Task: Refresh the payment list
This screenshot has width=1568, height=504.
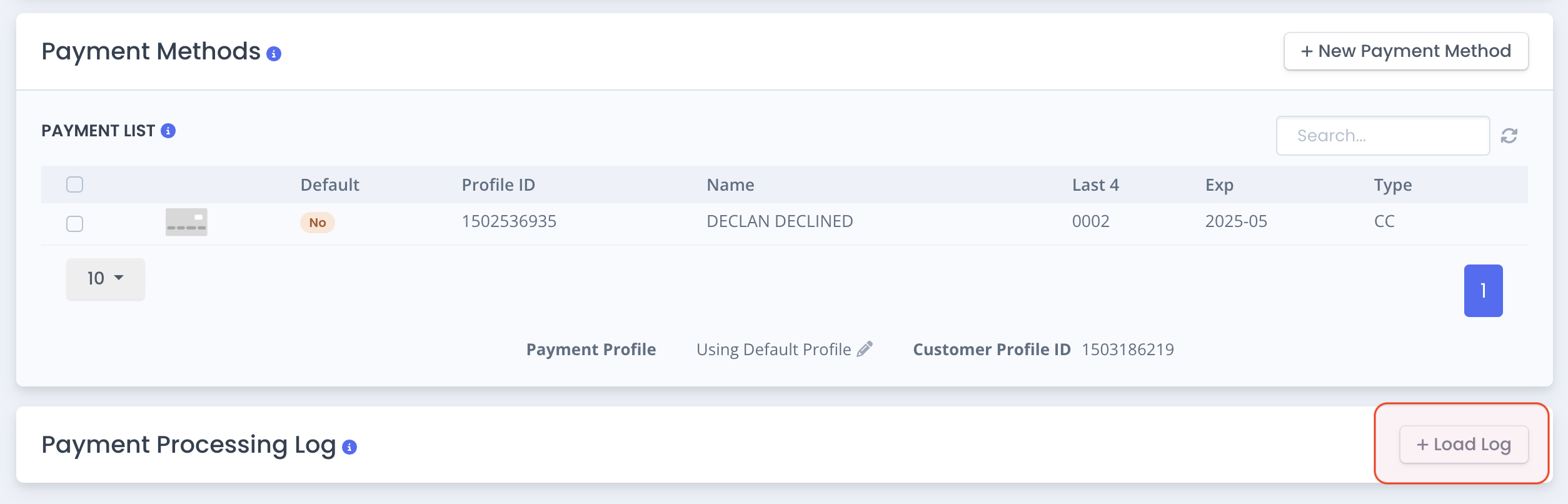Action: click(1509, 136)
